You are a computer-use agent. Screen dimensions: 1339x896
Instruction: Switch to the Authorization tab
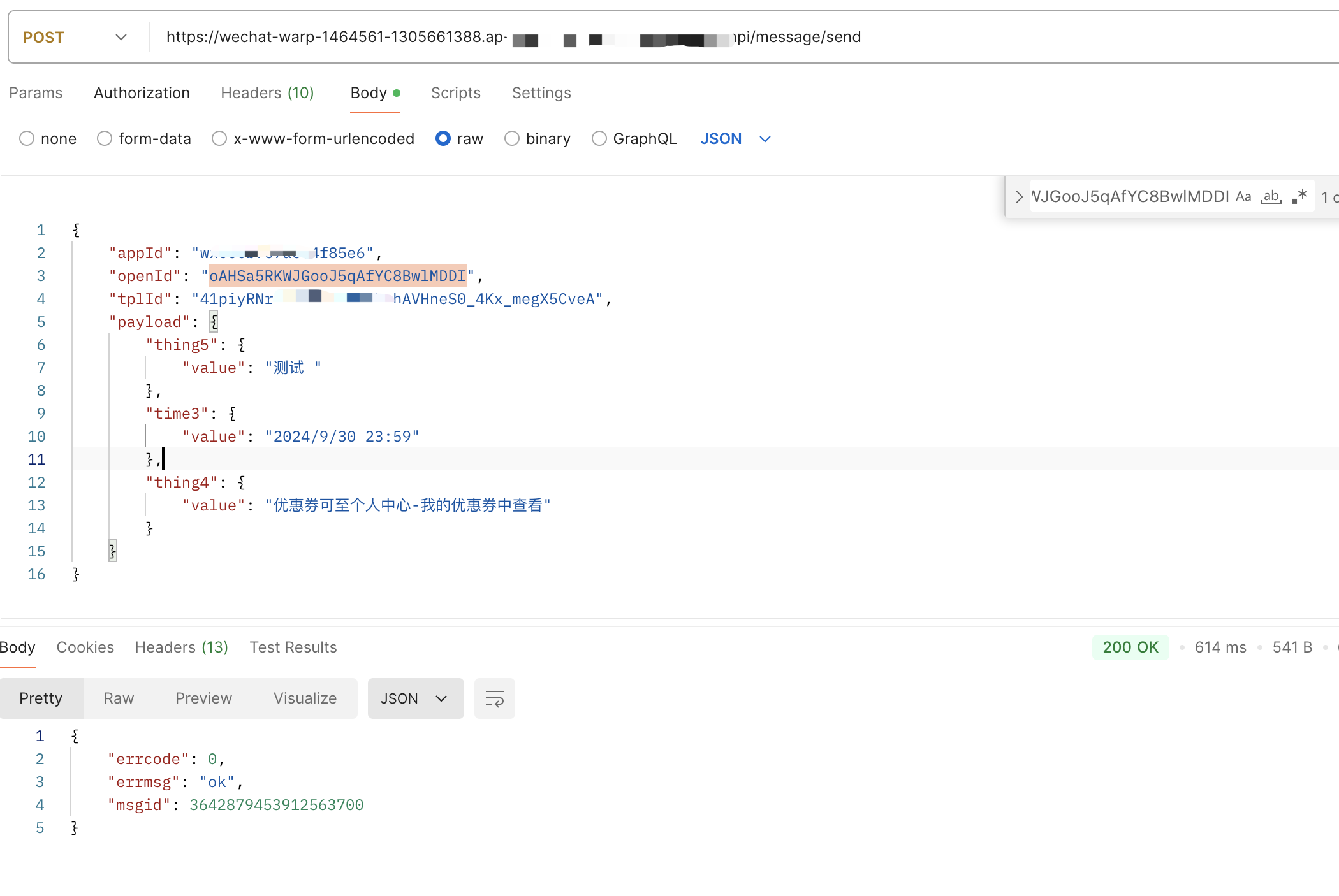coord(142,93)
